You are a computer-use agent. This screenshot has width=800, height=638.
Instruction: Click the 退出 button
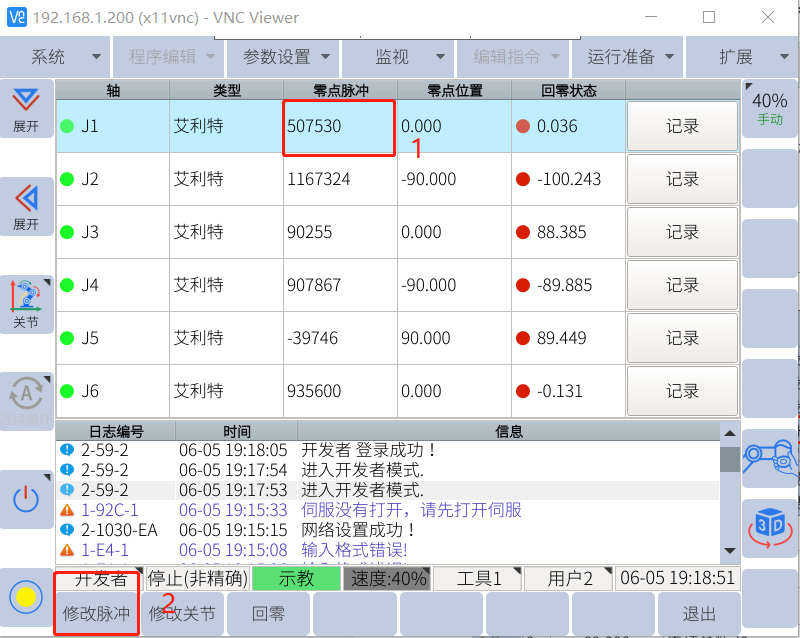(699, 613)
